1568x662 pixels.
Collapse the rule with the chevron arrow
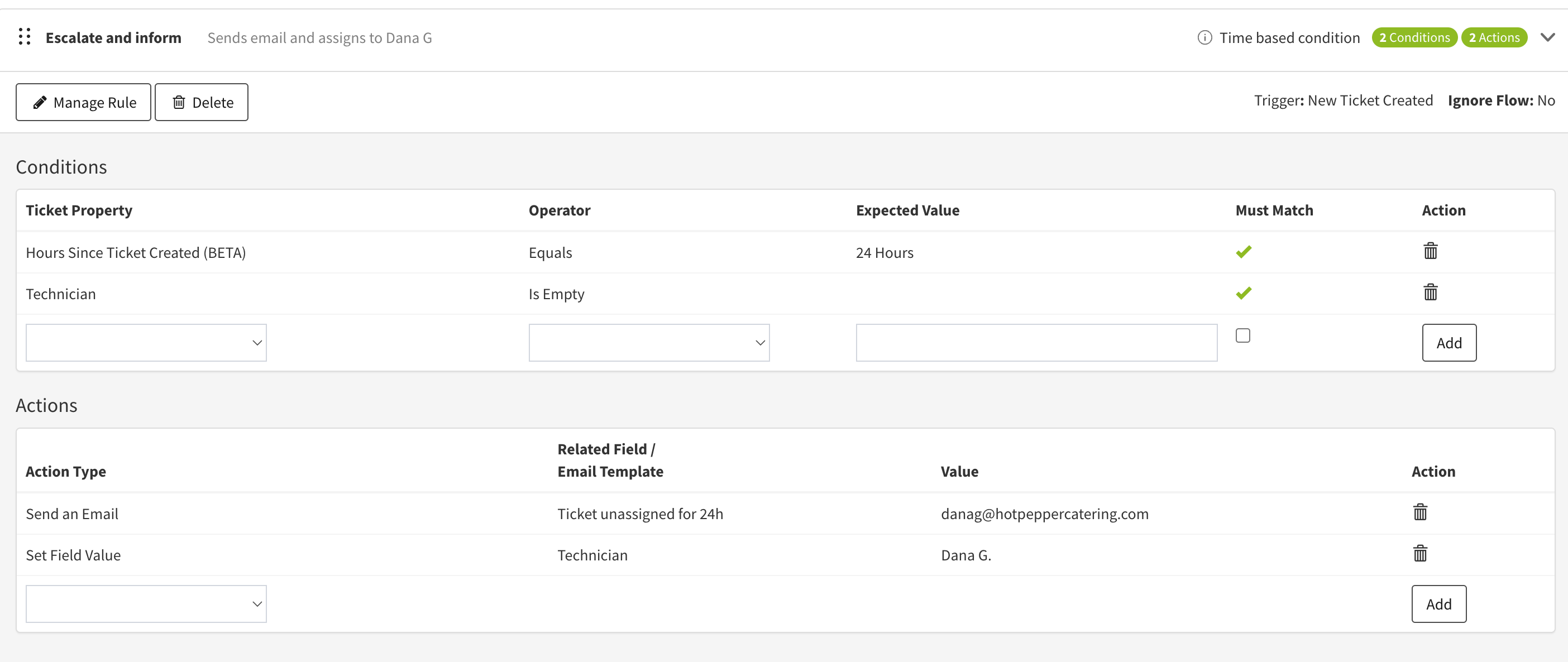pyautogui.click(x=1547, y=38)
